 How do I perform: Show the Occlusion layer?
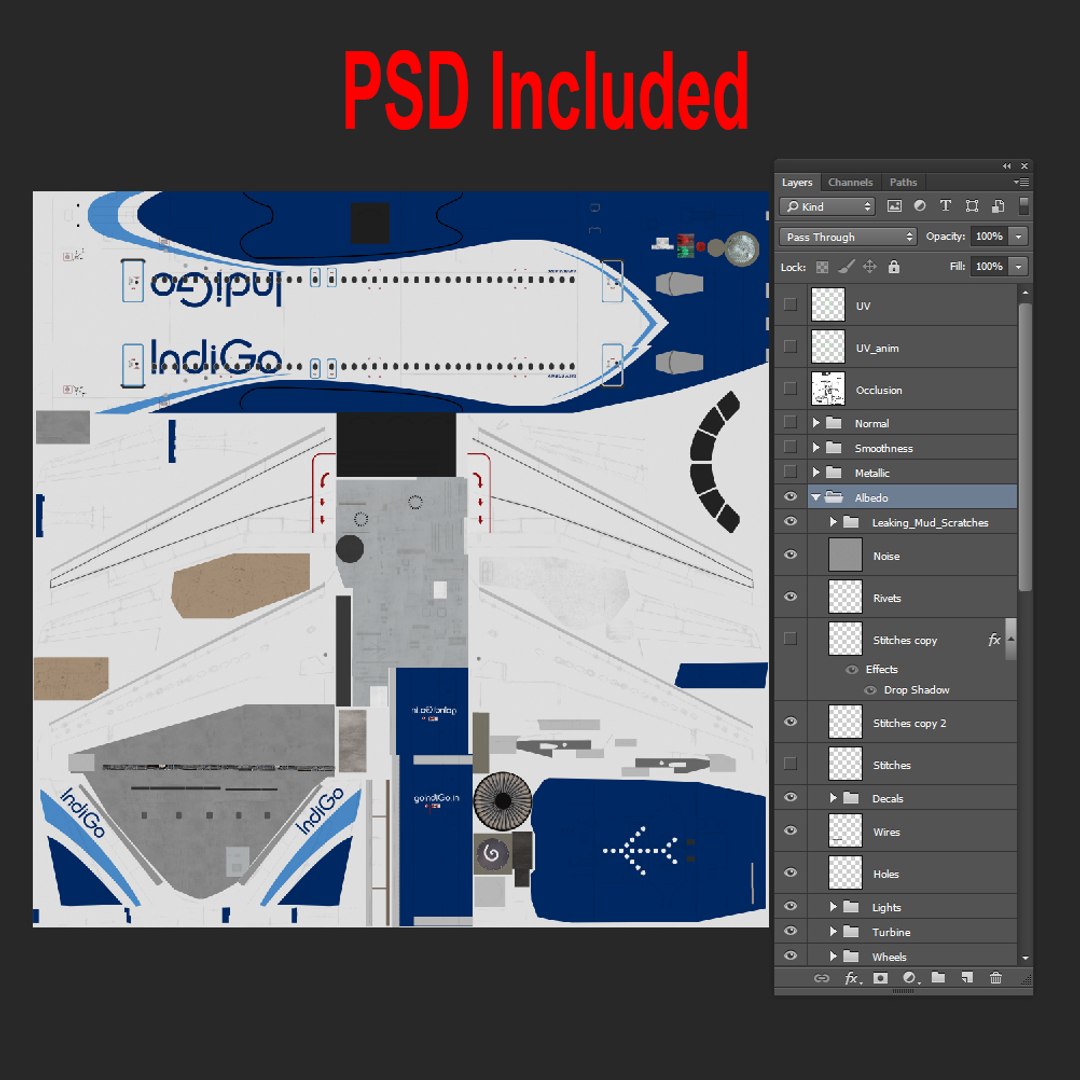point(791,388)
